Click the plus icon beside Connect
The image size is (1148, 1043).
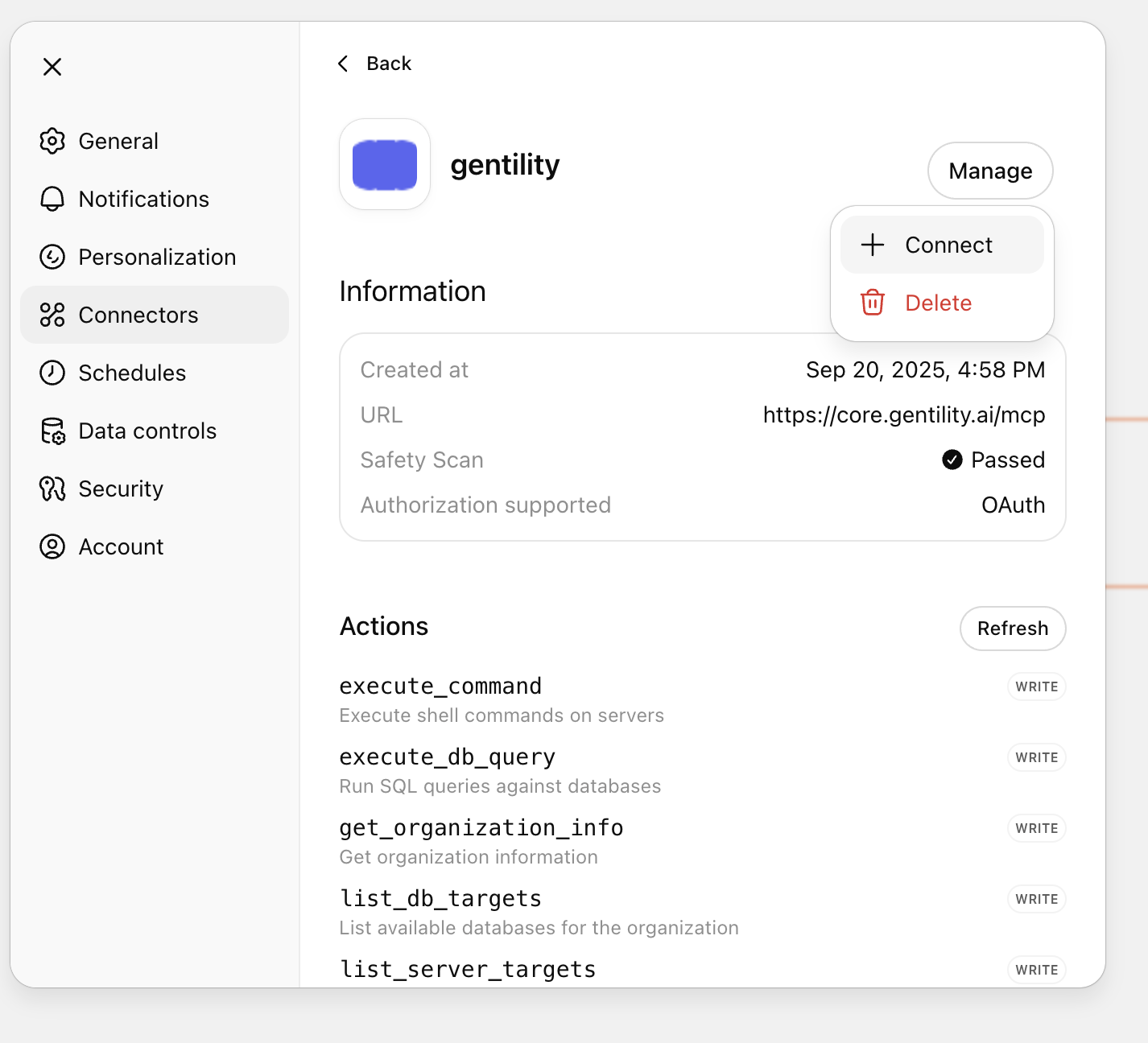click(x=873, y=245)
